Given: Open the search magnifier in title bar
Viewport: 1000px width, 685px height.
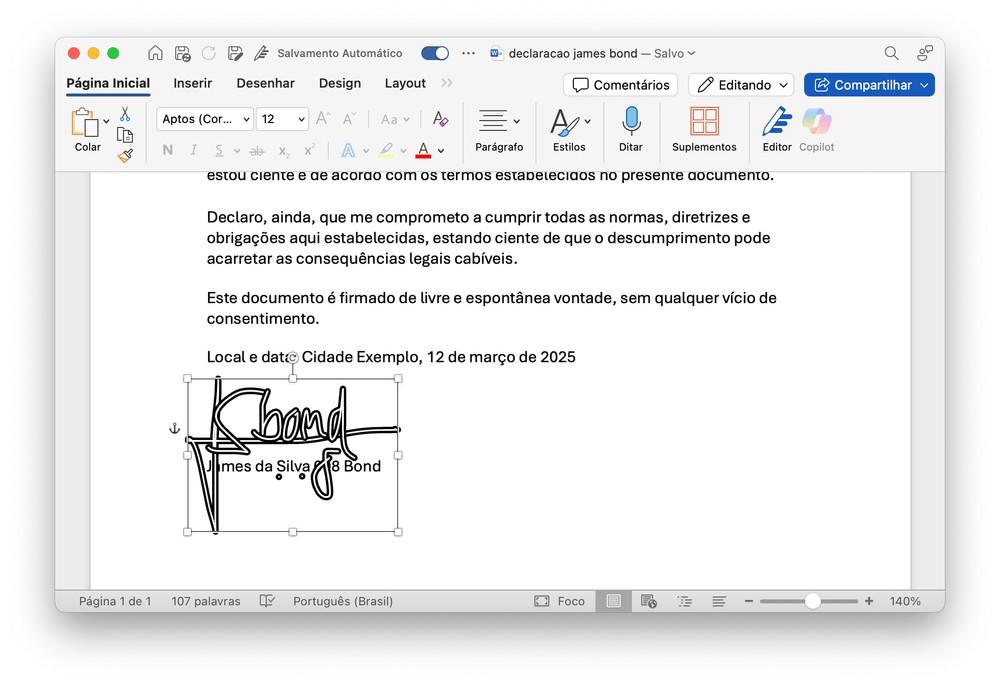Looking at the screenshot, I should (891, 53).
